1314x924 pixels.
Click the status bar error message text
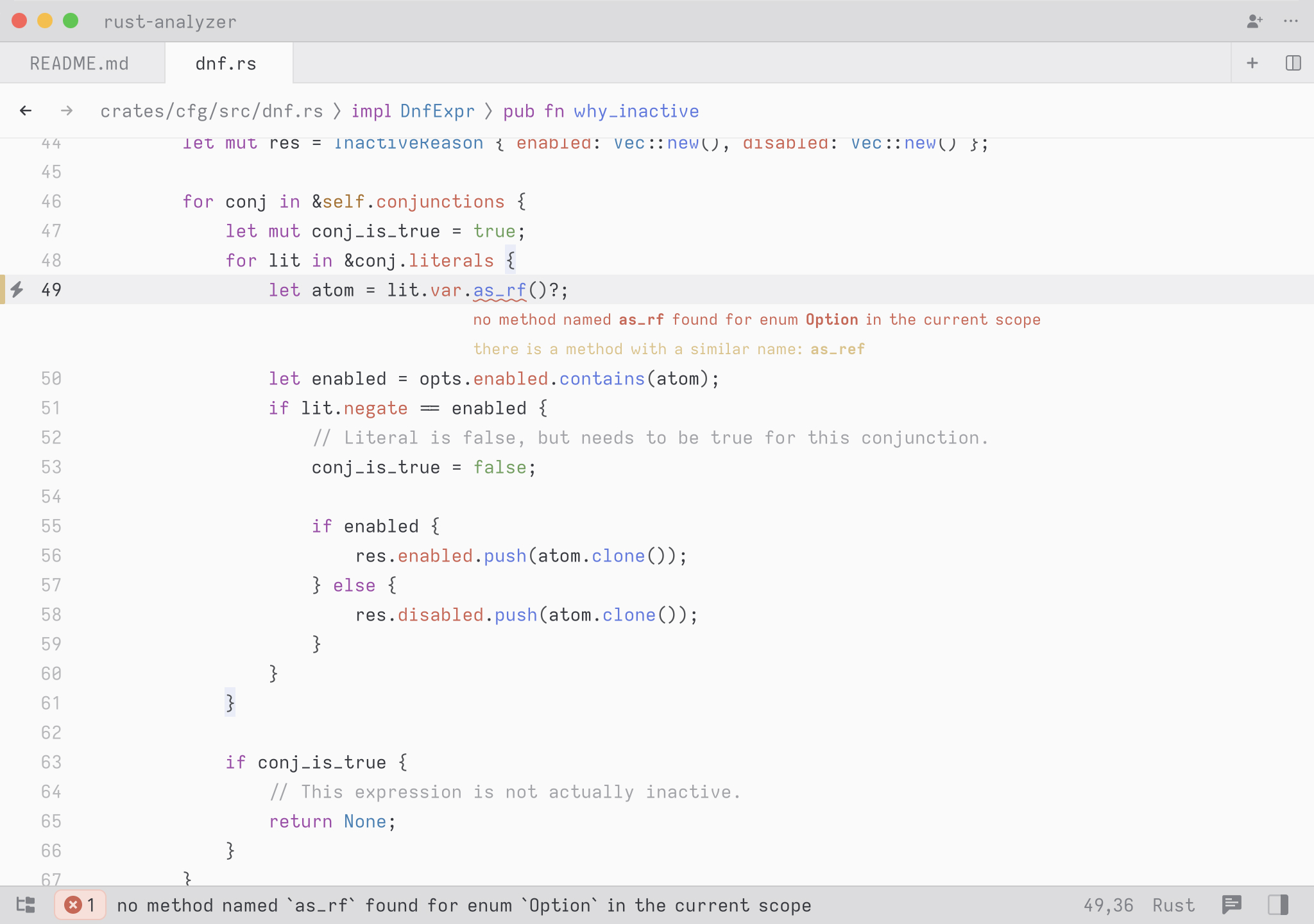pyautogui.click(x=464, y=905)
